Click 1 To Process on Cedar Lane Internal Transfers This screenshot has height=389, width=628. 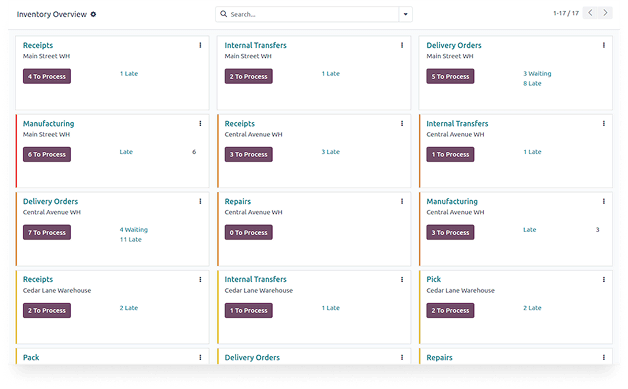tap(249, 310)
